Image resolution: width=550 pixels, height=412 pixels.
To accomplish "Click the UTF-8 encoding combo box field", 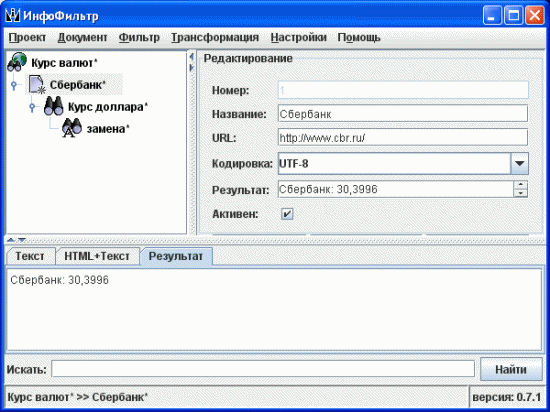I will (x=394, y=163).
